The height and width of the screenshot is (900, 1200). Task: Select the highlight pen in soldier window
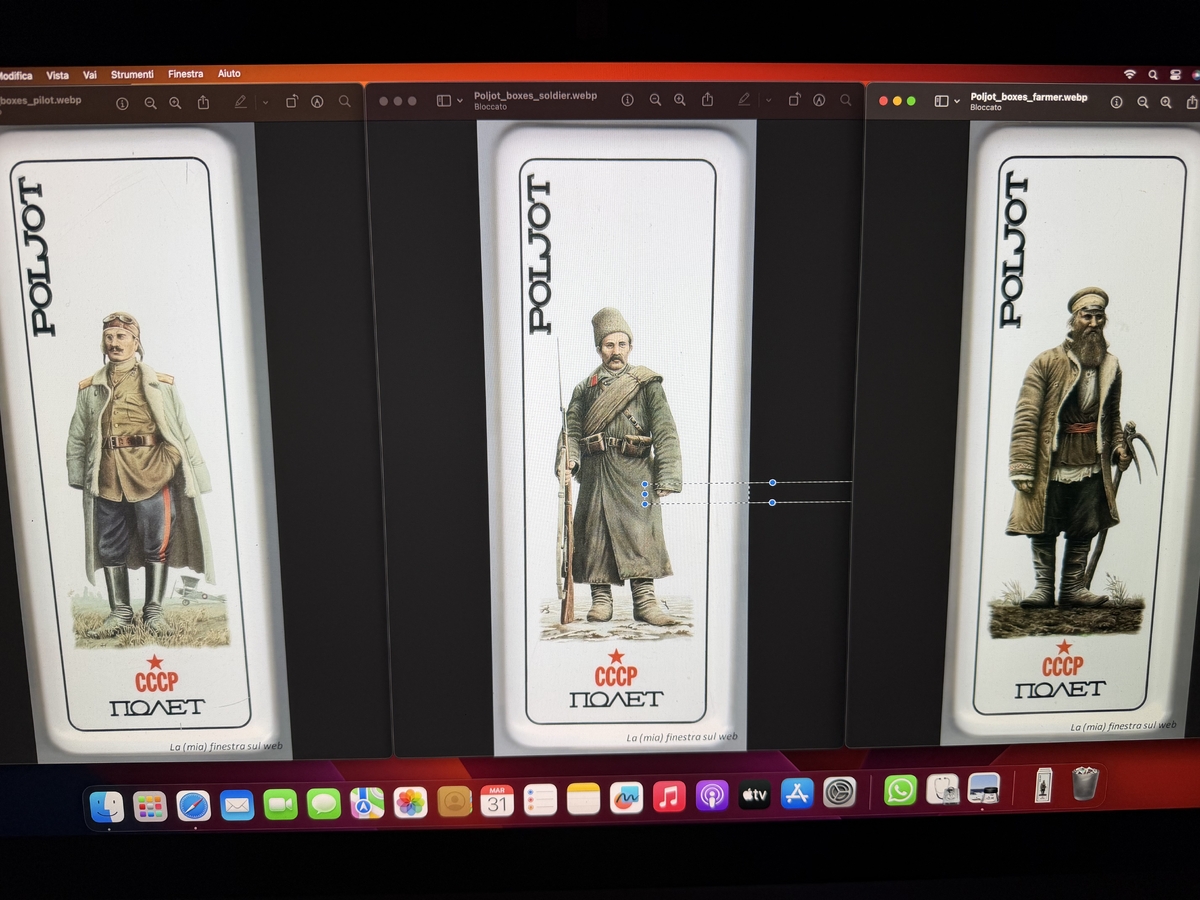pos(744,100)
